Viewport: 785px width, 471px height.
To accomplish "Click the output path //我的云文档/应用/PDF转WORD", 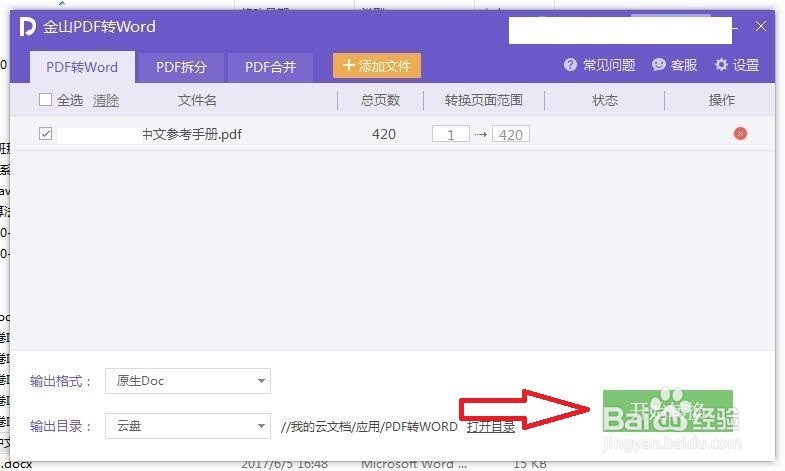I will [x=369, y=426].
